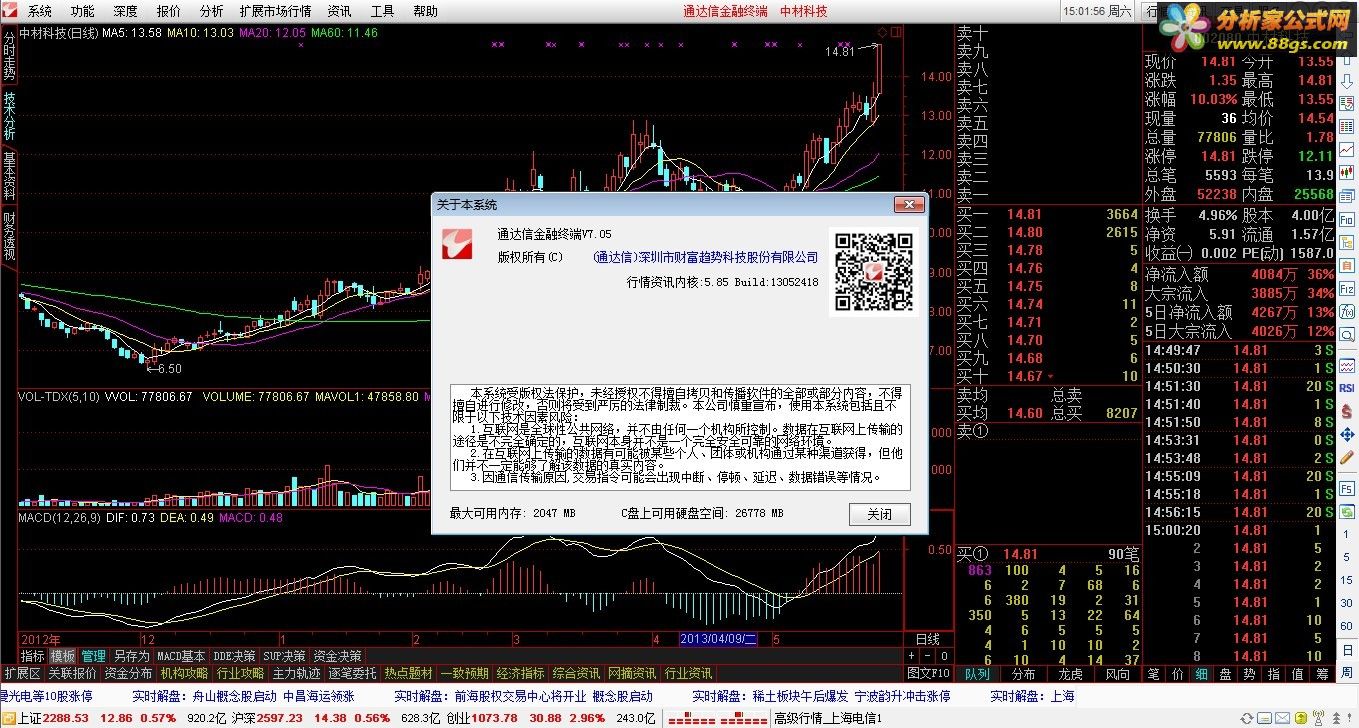Open the 报价 menu

click(x=169, y=11)
